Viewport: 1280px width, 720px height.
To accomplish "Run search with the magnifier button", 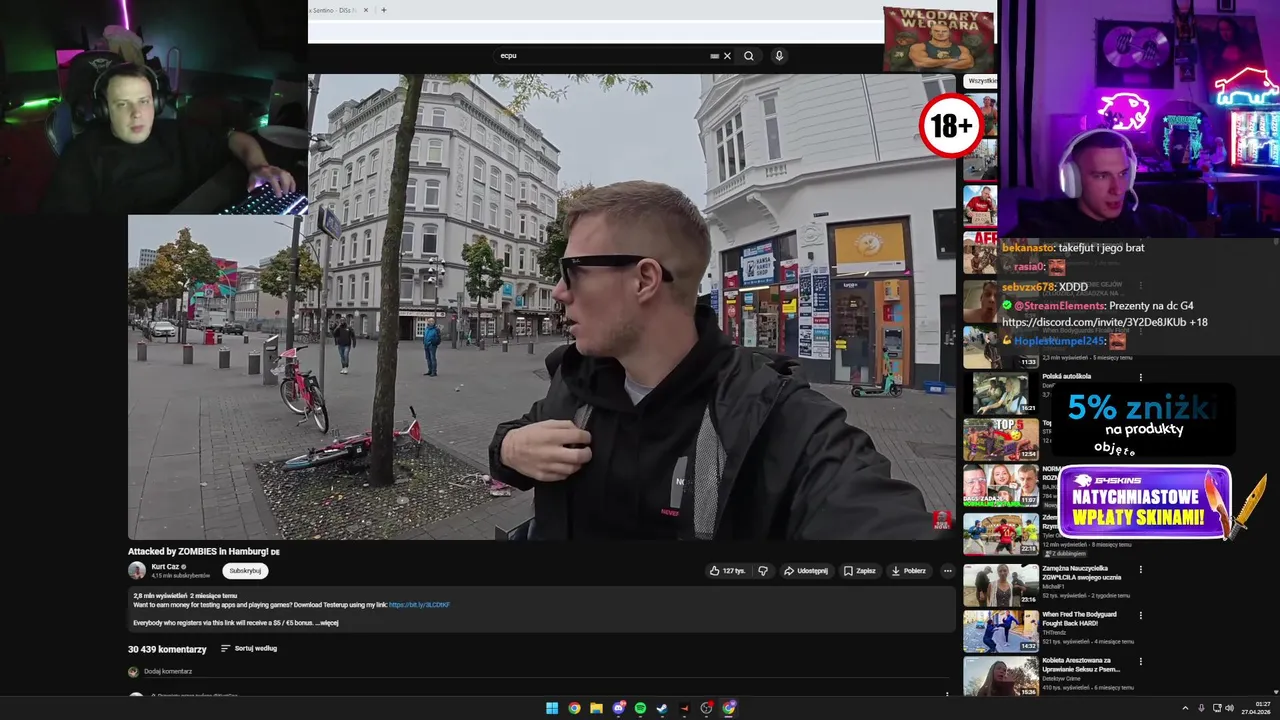I will click(x=749, y=56).
